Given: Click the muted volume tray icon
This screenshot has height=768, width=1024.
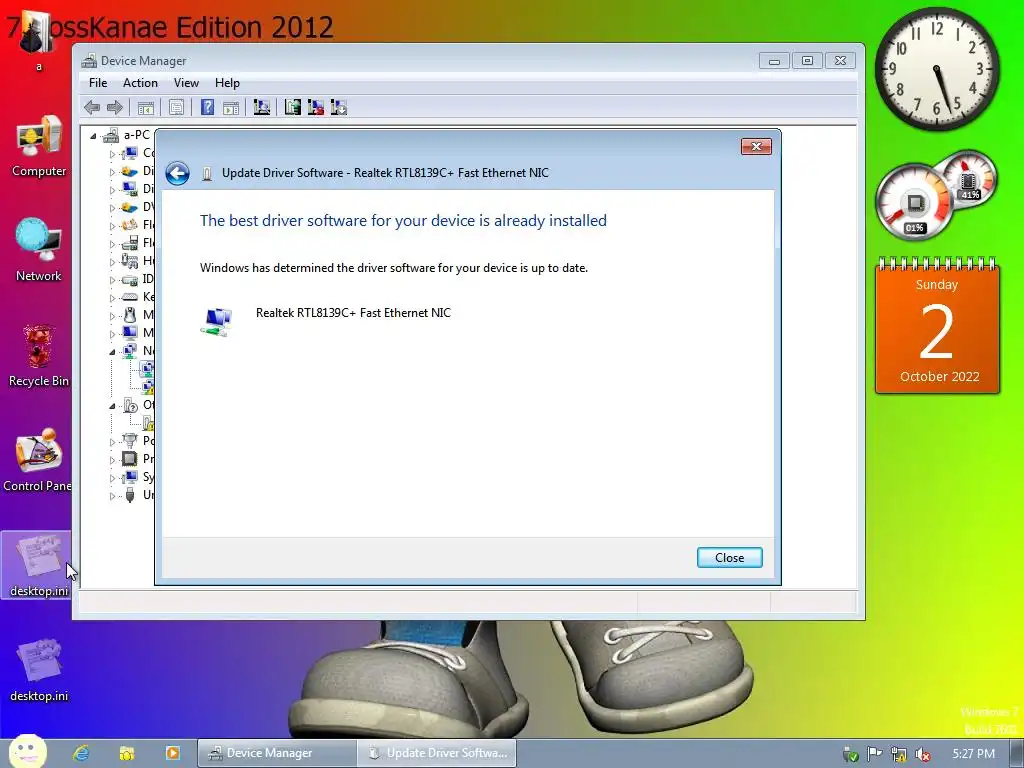Looking at the screenshot, I should [923, 755].
